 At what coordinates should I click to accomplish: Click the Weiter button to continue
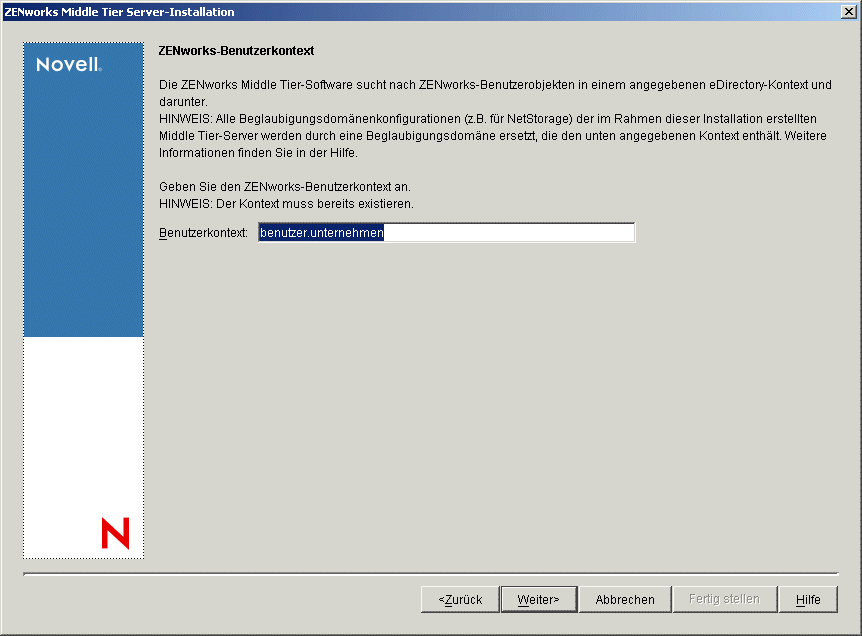[538, 599]
